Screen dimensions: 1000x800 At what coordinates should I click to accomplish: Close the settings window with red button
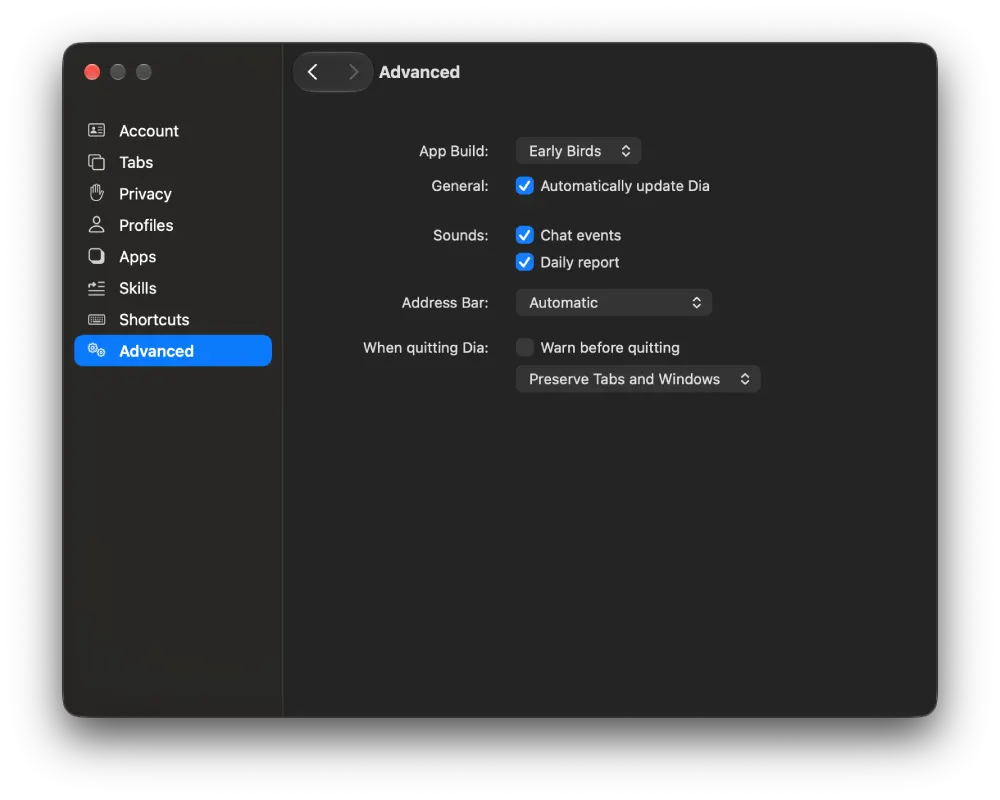92,72
